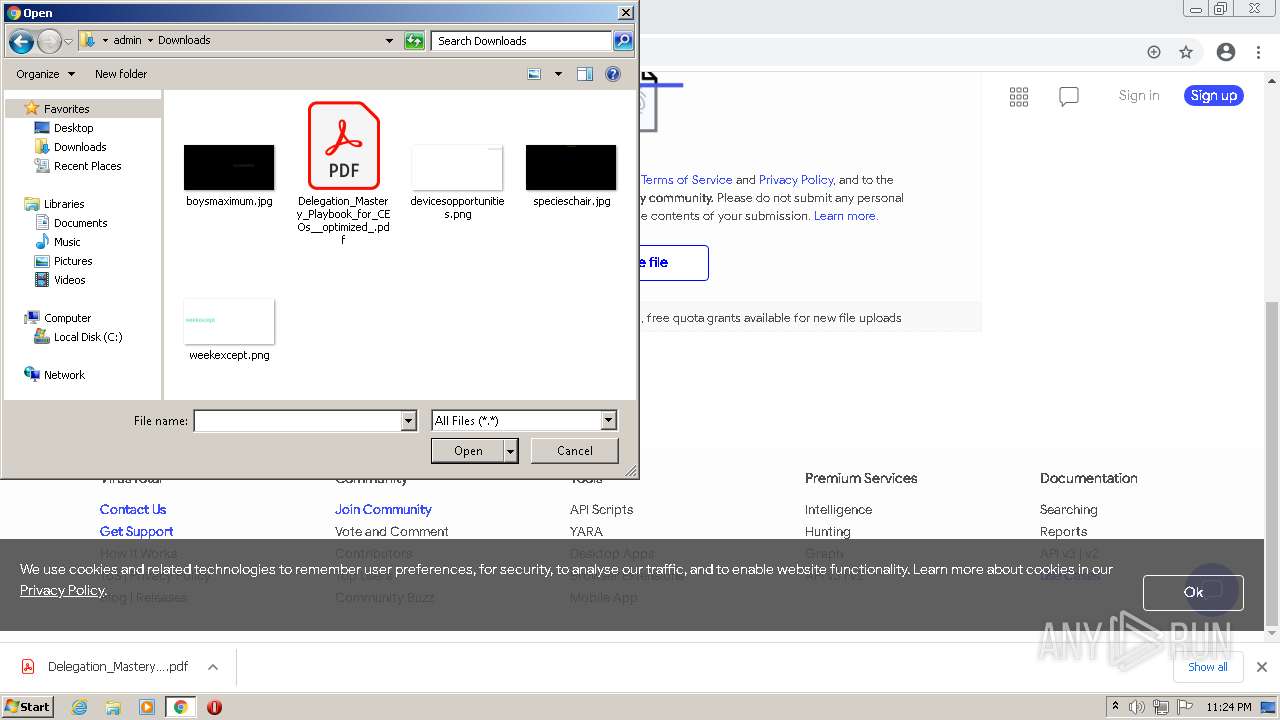Open the Chrome three-dot menu
This screenshot has height=720, width=1280.
click(x=1260, y=52)
